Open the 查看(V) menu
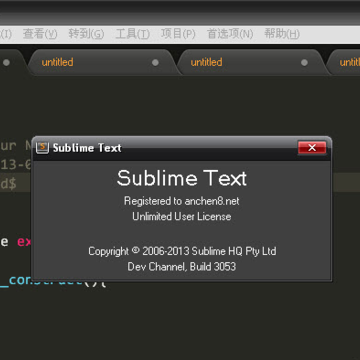 click(x=40, y=34)
